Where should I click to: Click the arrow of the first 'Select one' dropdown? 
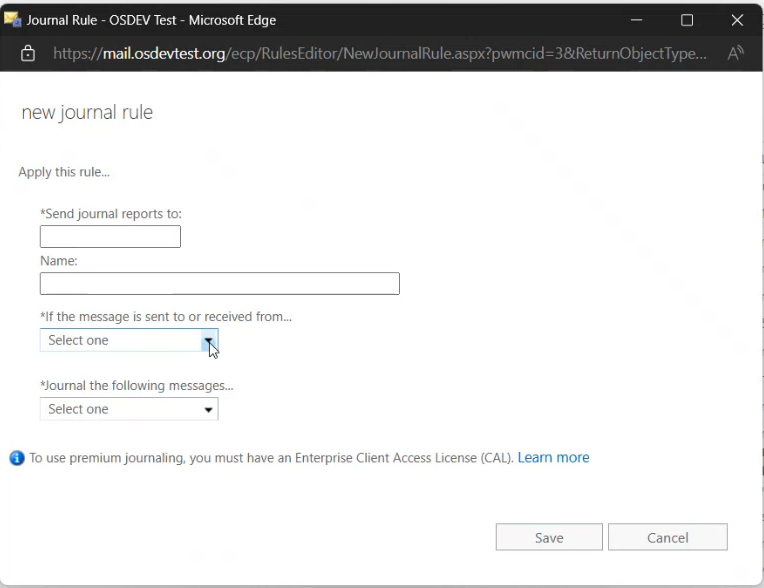(x=209, y=341)
